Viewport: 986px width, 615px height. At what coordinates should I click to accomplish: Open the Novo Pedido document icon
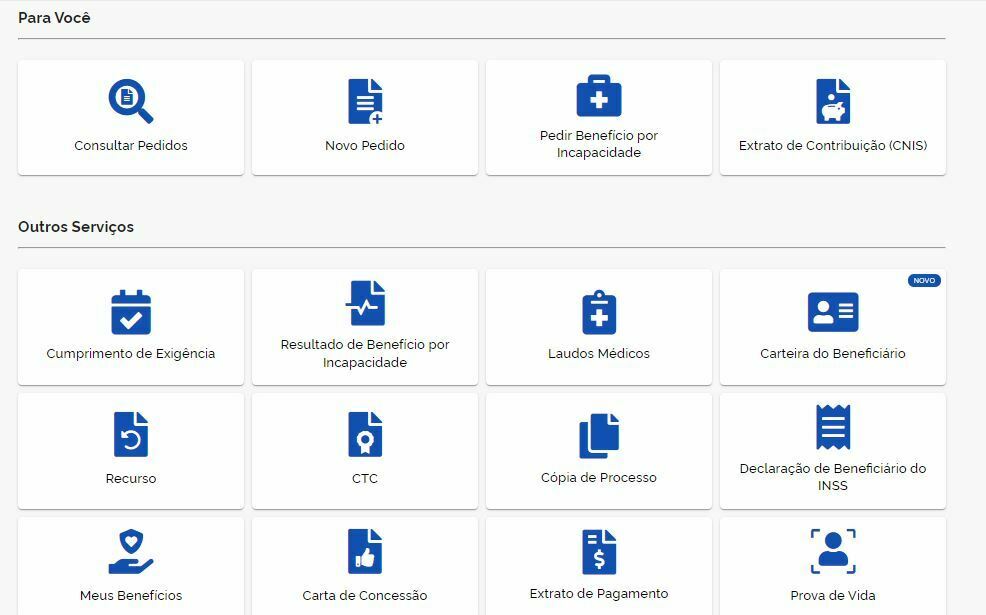(x=365, y=101)
